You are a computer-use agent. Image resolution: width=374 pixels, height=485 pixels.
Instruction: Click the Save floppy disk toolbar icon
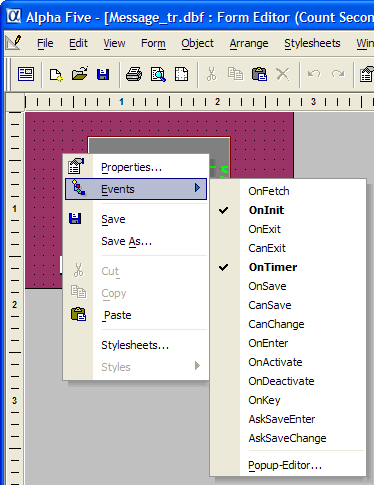click(103, 74)
